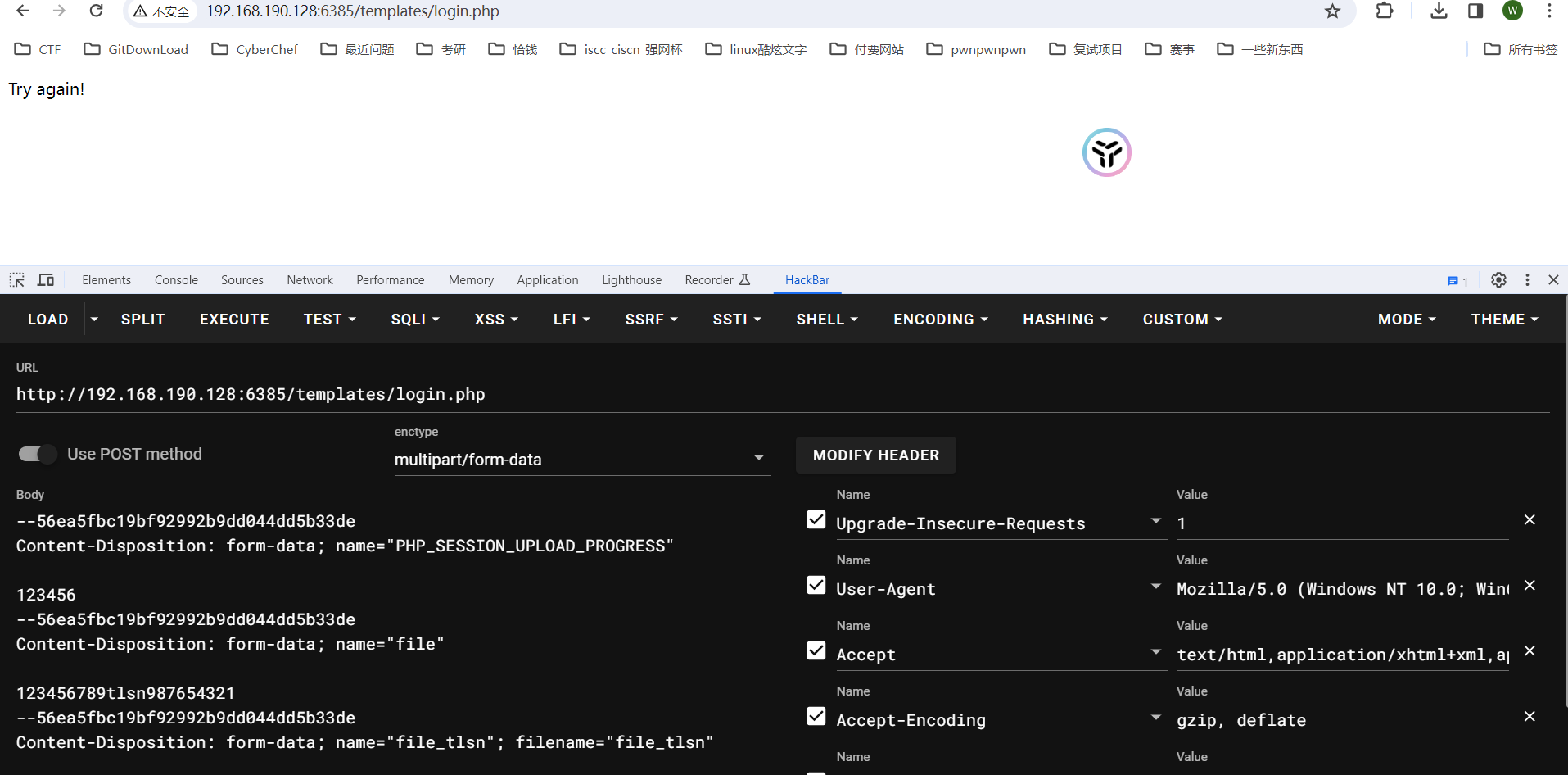The width and height of the screenshot is (1568, 775).
Task: Go forward in browser history
Action: pos(59,11)
